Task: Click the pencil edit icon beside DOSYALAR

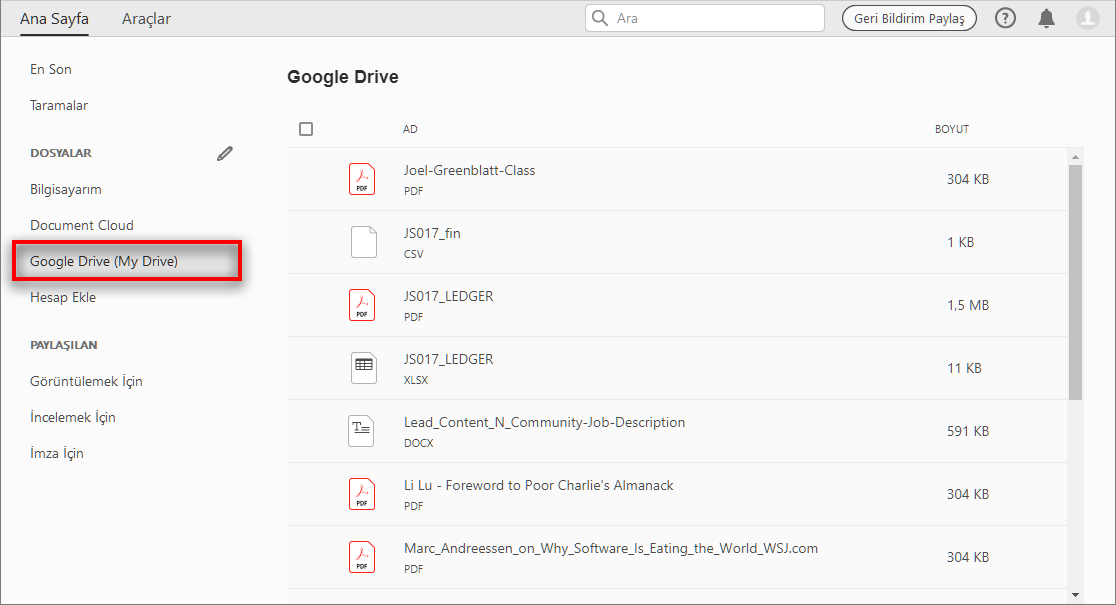Action: click(x=225, y=153)
